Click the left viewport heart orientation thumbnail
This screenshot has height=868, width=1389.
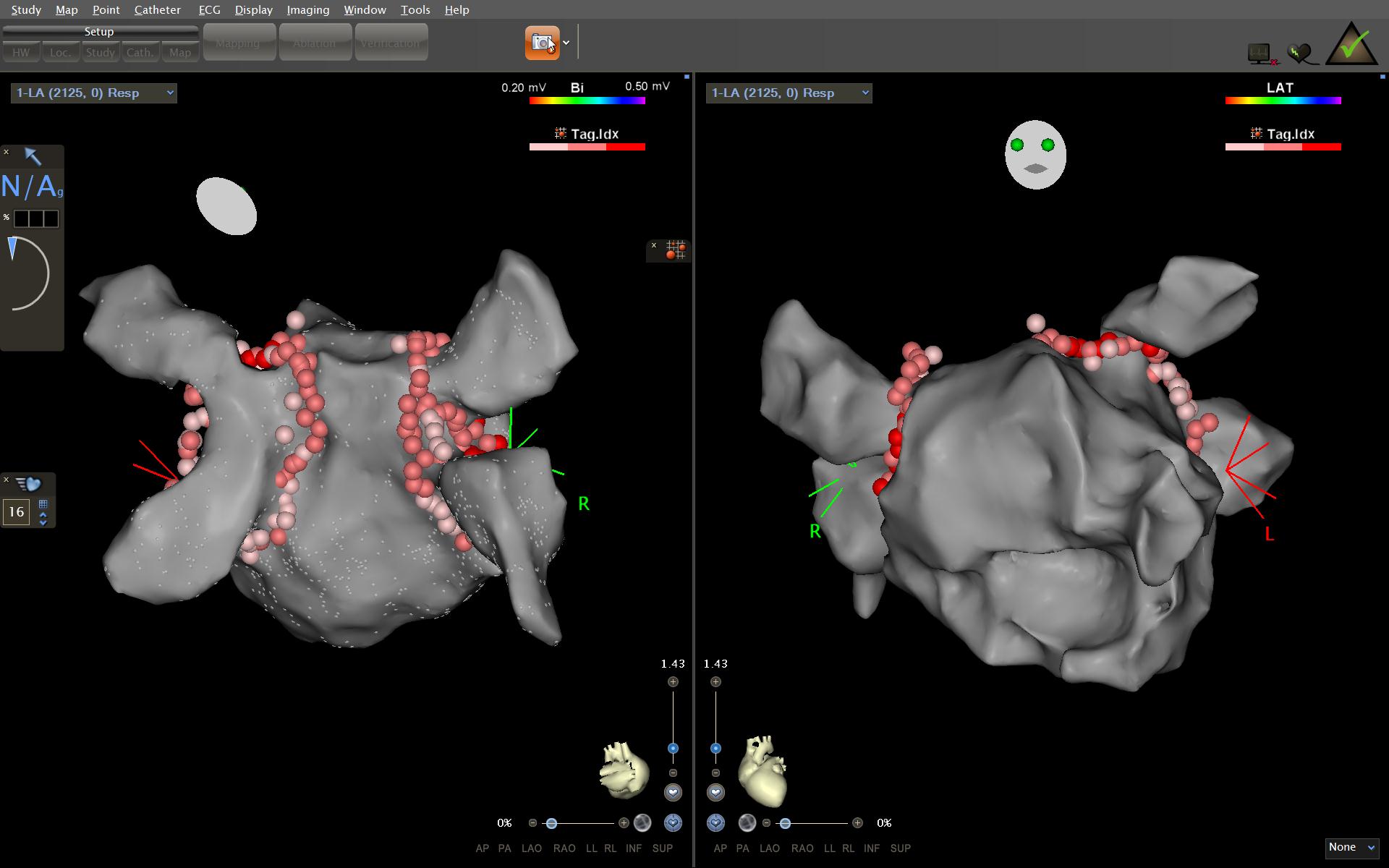pos(624,770)
